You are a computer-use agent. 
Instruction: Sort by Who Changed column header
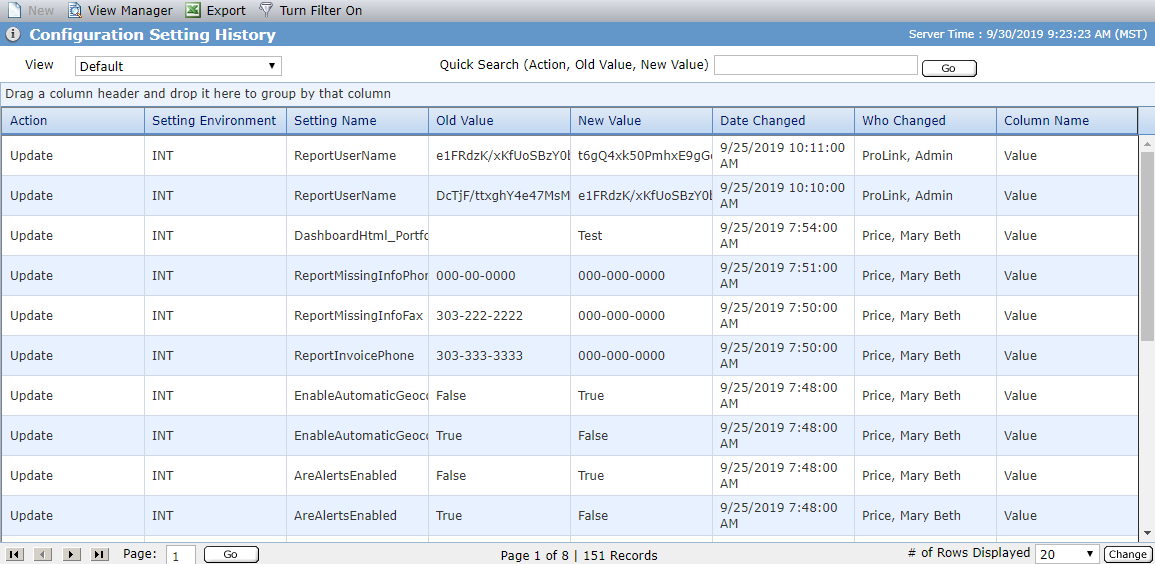coord(926,121)
